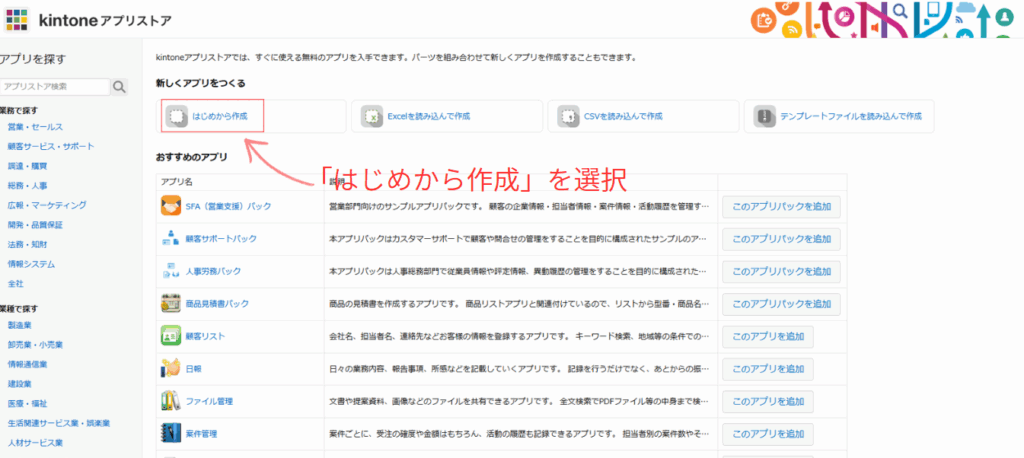Open the 総務・人事 category
This screenshot has width=1024, height=458.
(x=27, y=186)
